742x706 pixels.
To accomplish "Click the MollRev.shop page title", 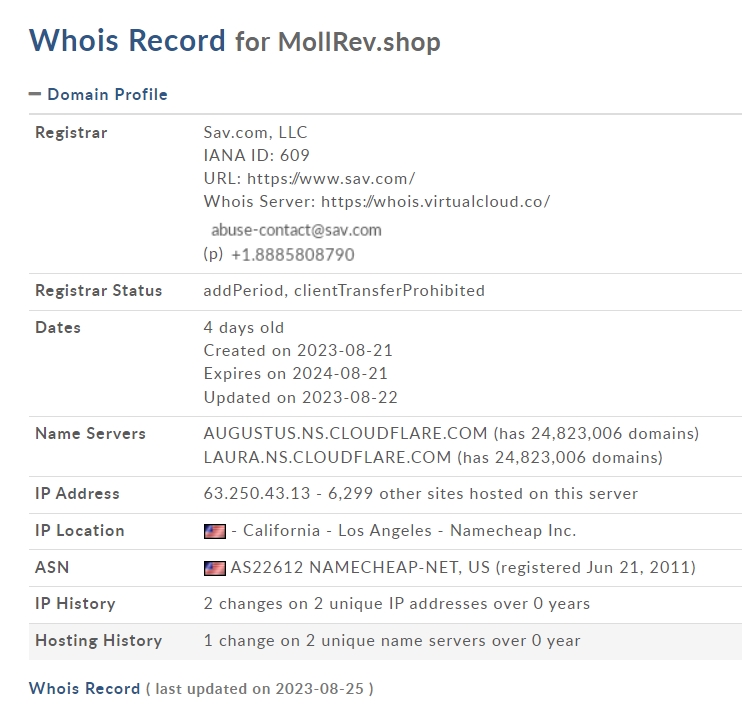I will click(359, 42).
